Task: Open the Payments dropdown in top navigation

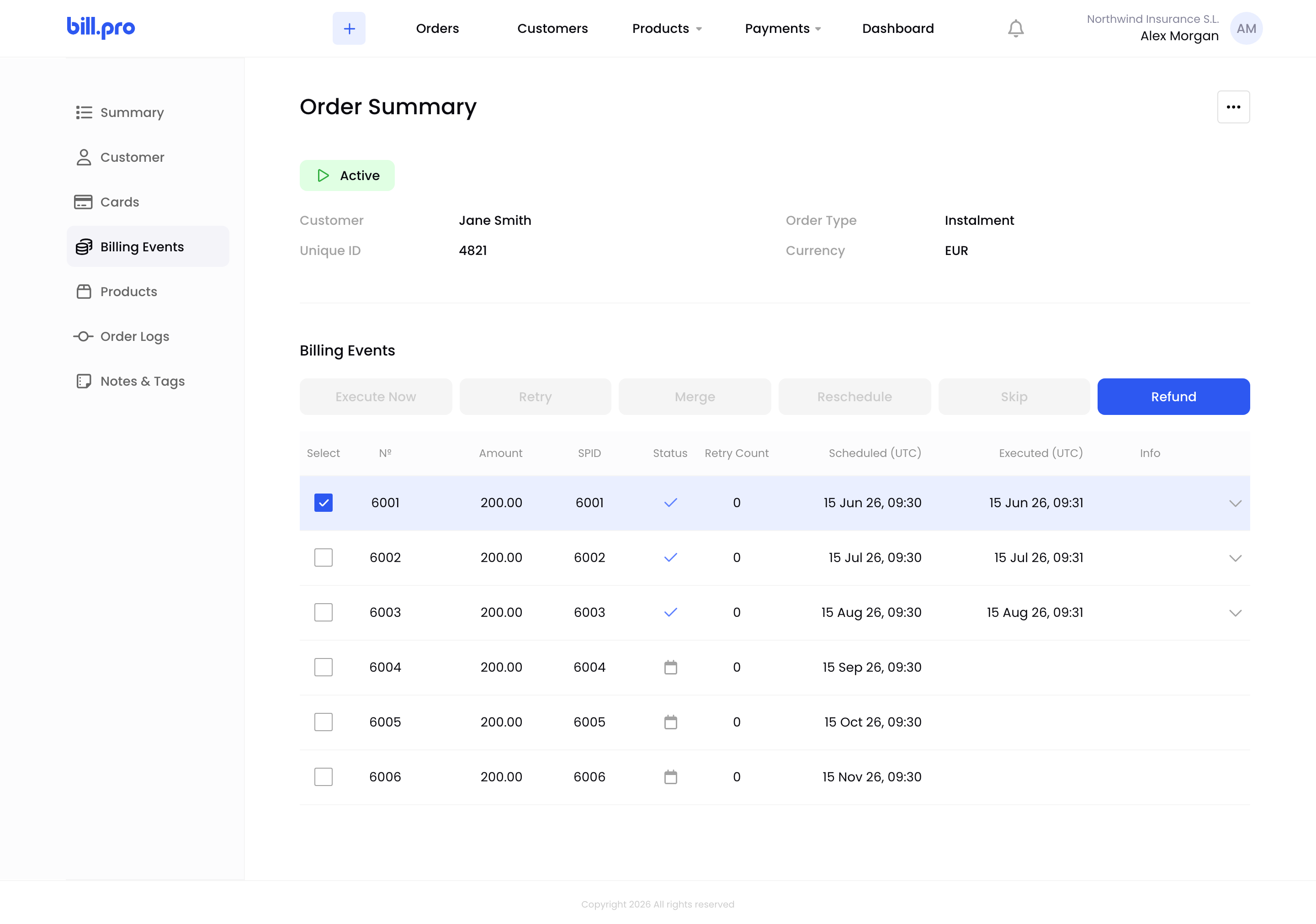Action: tap(783, 29)
